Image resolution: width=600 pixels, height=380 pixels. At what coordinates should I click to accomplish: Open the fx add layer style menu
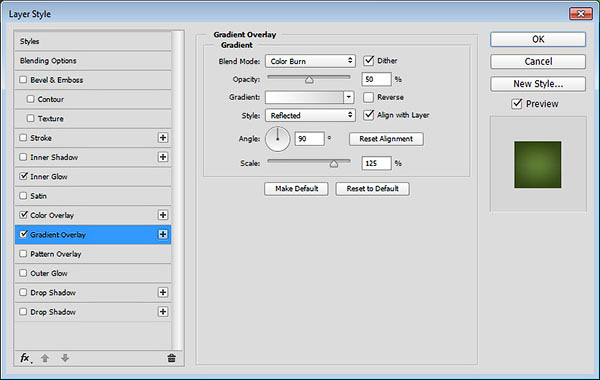pyautogui.click(x=25, y=358)
